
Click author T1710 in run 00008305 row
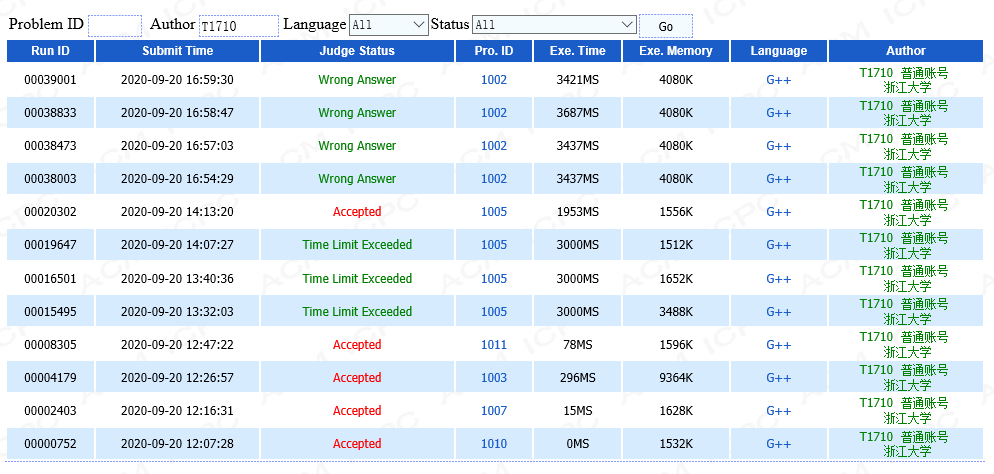[876, 338]
